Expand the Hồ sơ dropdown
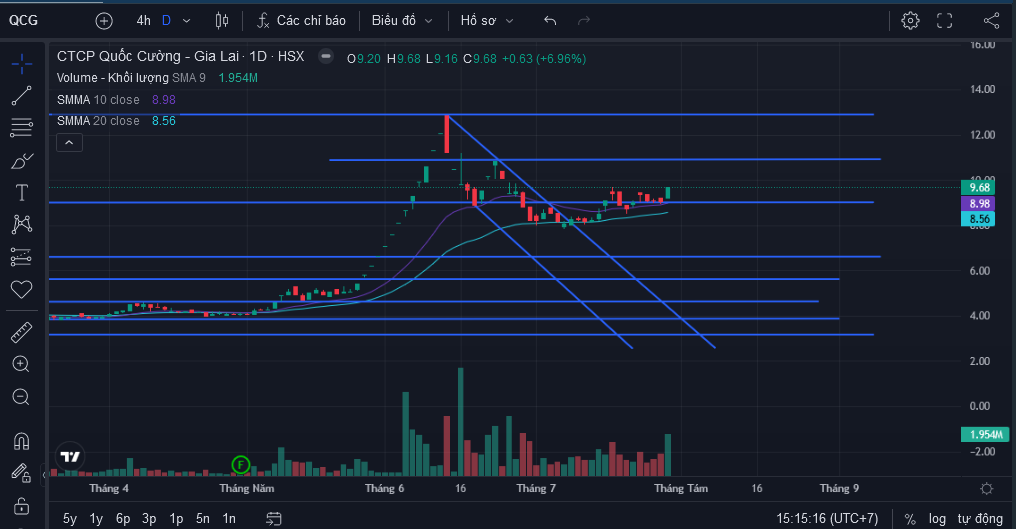The width and height of the screenshot is (1016, 529). click(x=487, y=21)
